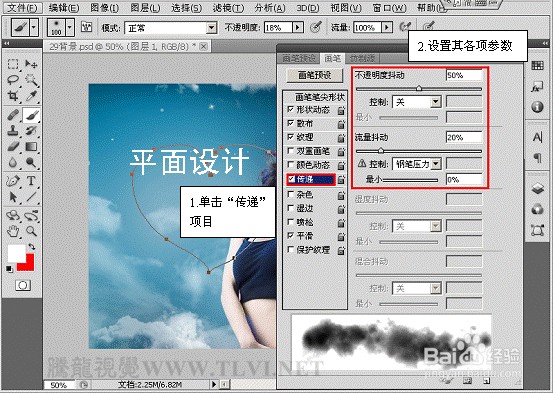
Task: Open the Layers panel icon in dock
Action: (x=537, y=188)
